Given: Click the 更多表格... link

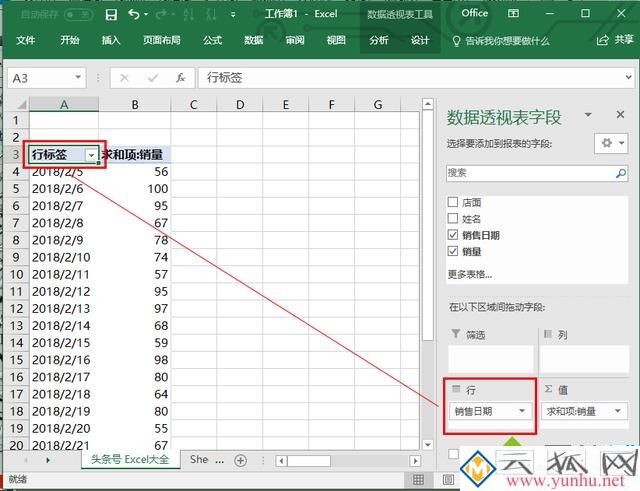Looking at the screenshot, I should [x=469, y=274].
